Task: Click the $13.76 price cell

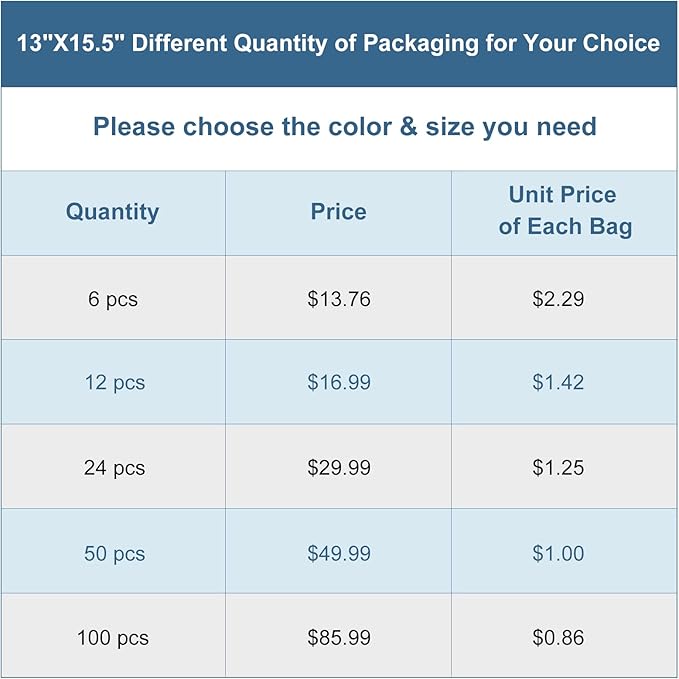Action: pos(338,299)
